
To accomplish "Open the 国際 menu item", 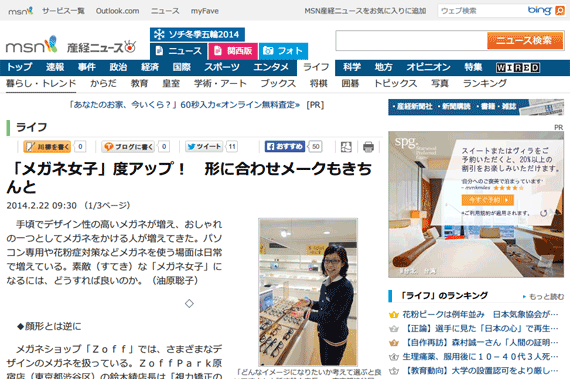I will point(182,67).
